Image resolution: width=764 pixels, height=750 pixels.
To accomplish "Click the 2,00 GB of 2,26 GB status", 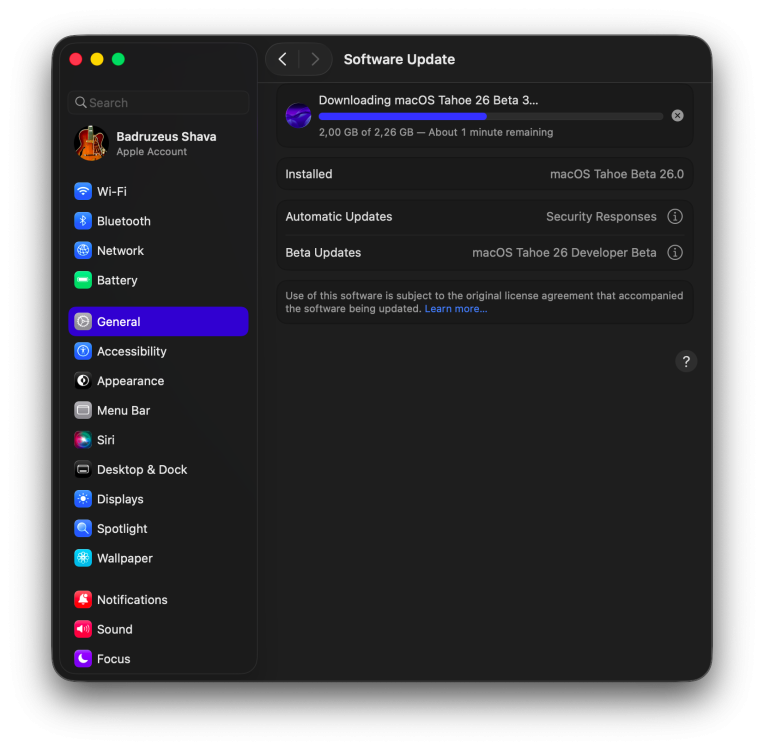I will 436,133.
